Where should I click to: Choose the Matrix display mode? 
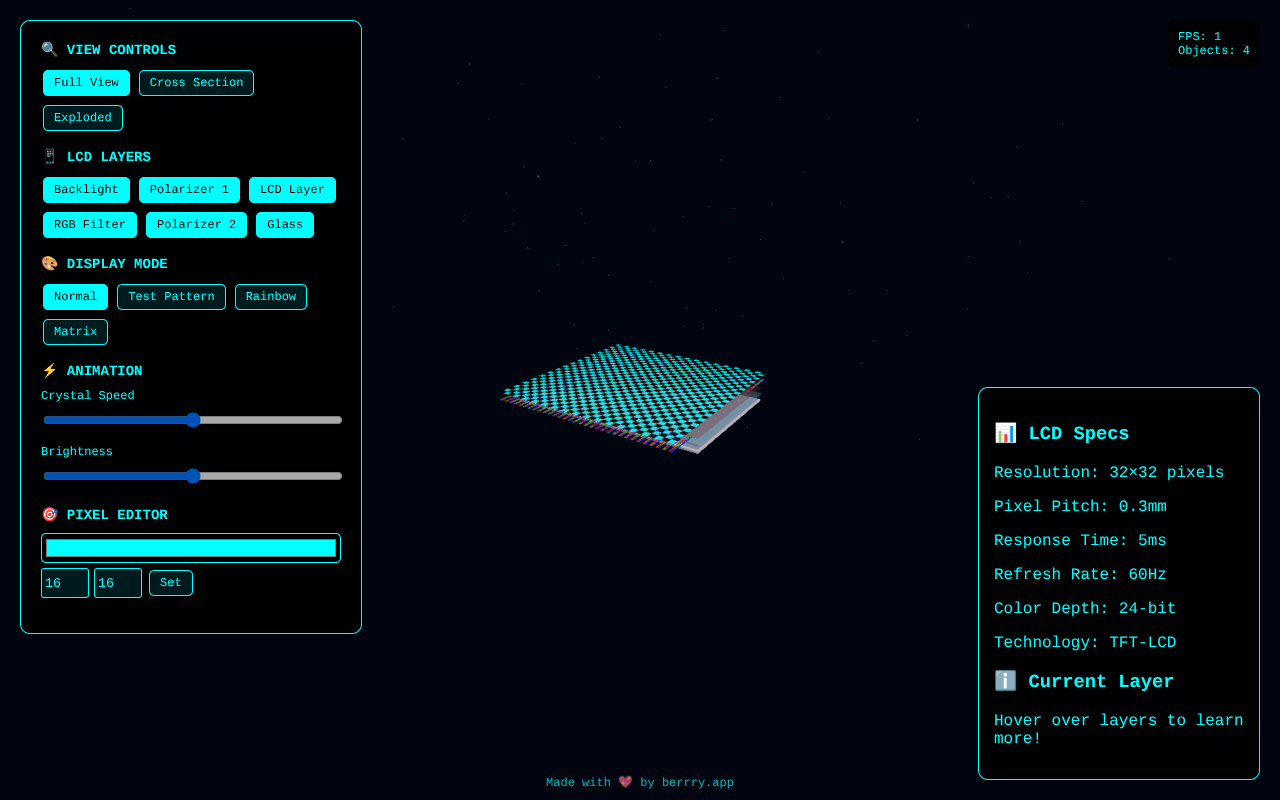[75, 332]
